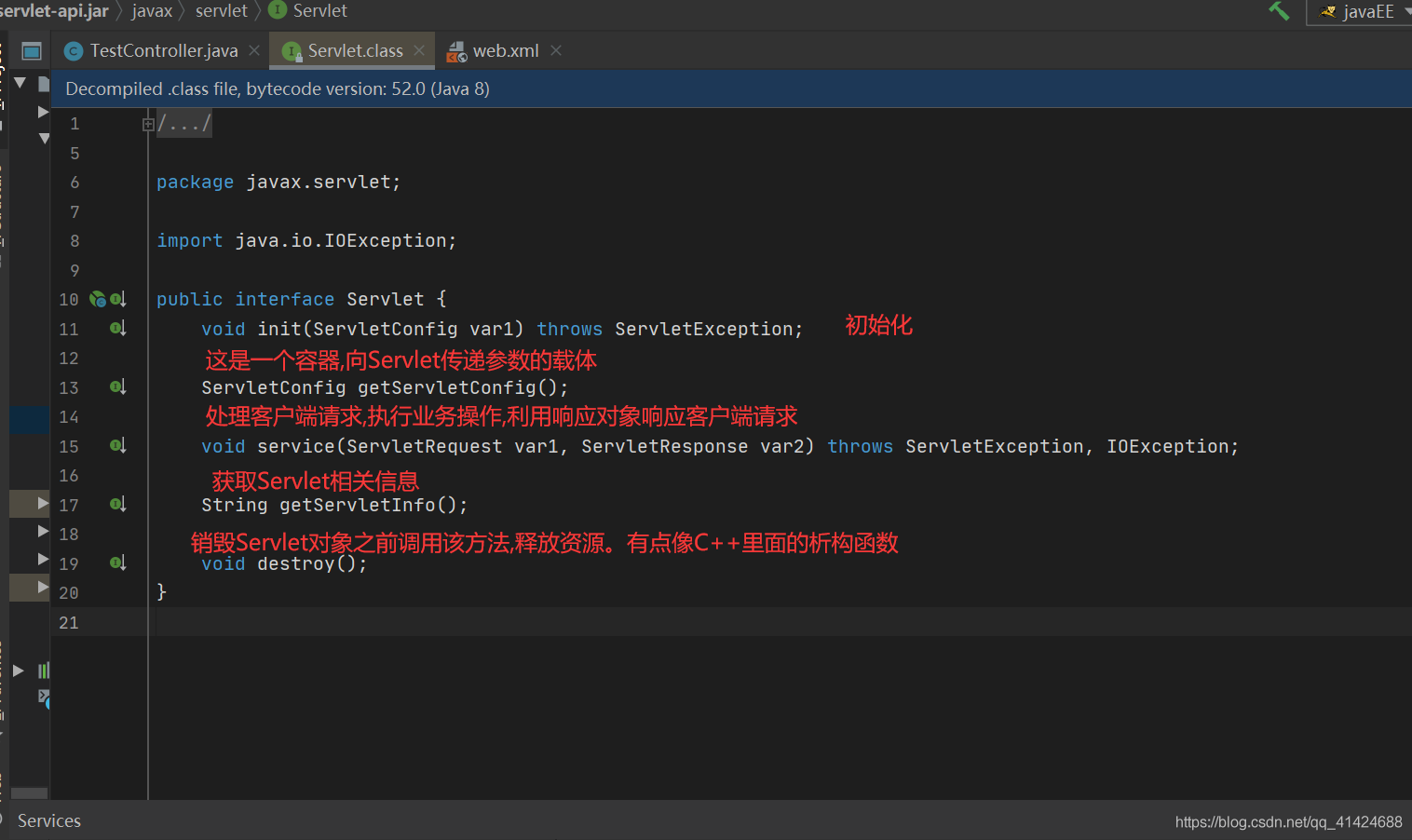Click the implementations gutter icon on line 10
The width and height of the screenshot is (1412, 840).
click(98, 299)
